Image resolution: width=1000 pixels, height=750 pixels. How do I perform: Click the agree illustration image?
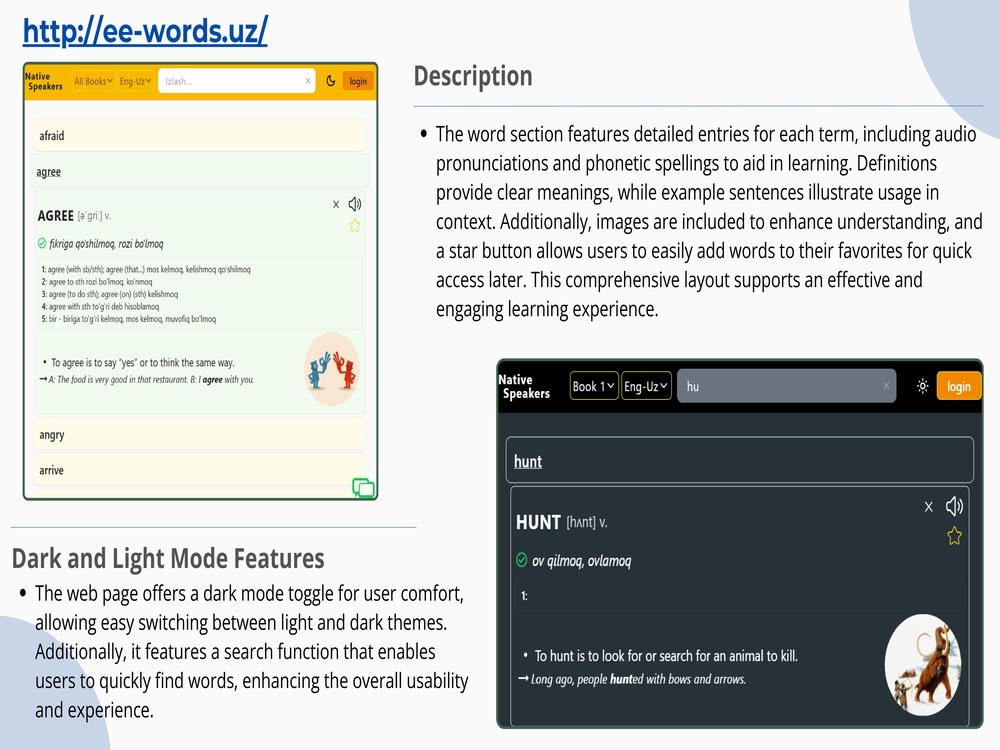click(x=332, y=369)
